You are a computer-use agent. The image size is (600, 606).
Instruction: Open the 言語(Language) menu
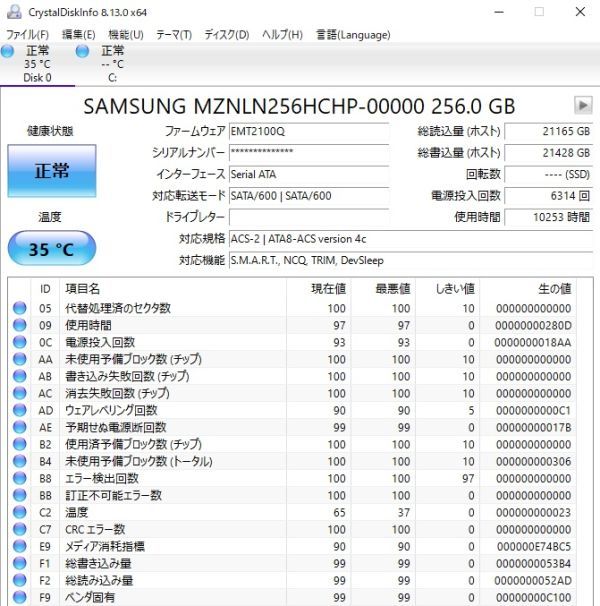coord(353,35)
